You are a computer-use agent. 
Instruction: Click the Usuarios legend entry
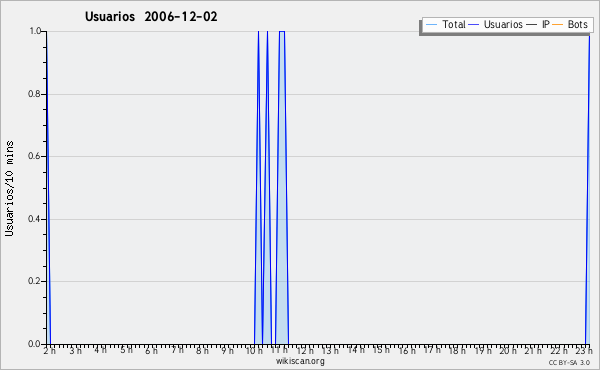(x=496, y=24)
